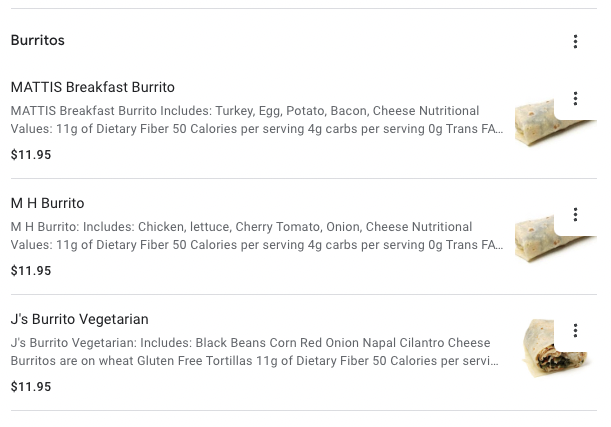Click the Burritos section heading

pos(37,41)
